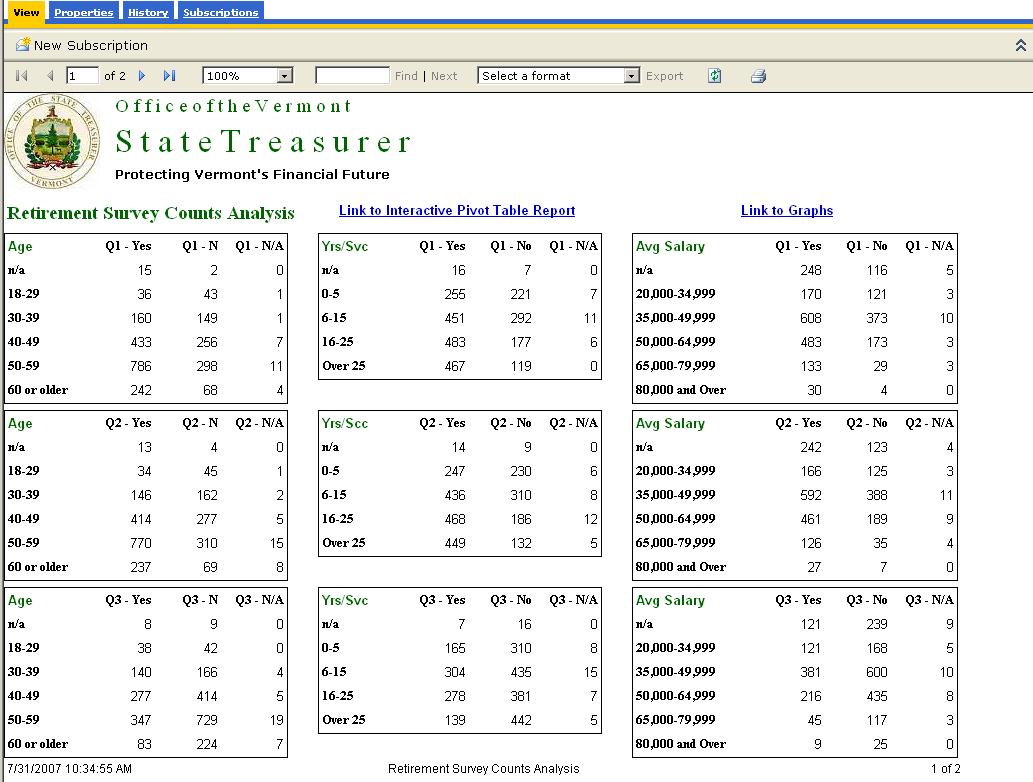The width and height of the screenshot is (1033, 782).
Task: Click '18-29' row label in Q3 Age table
Action: (x=23, y=648)
